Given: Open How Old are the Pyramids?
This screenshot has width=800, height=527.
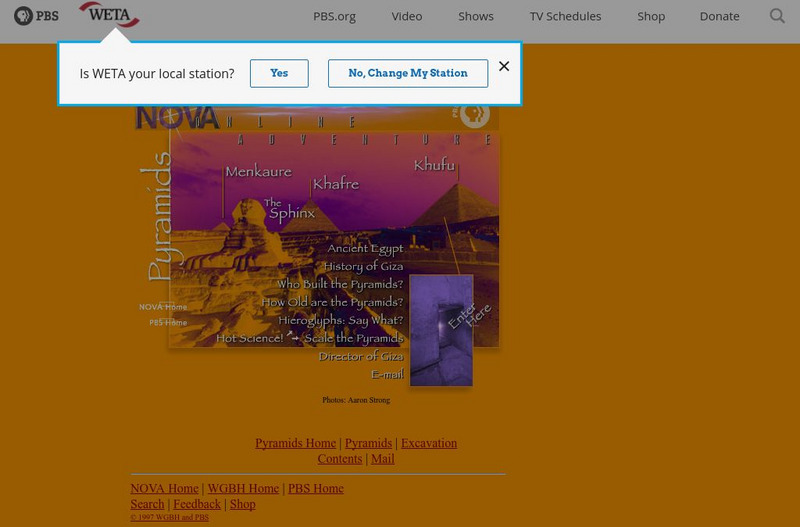Looking at the screenshot, I should pos(332,303).
